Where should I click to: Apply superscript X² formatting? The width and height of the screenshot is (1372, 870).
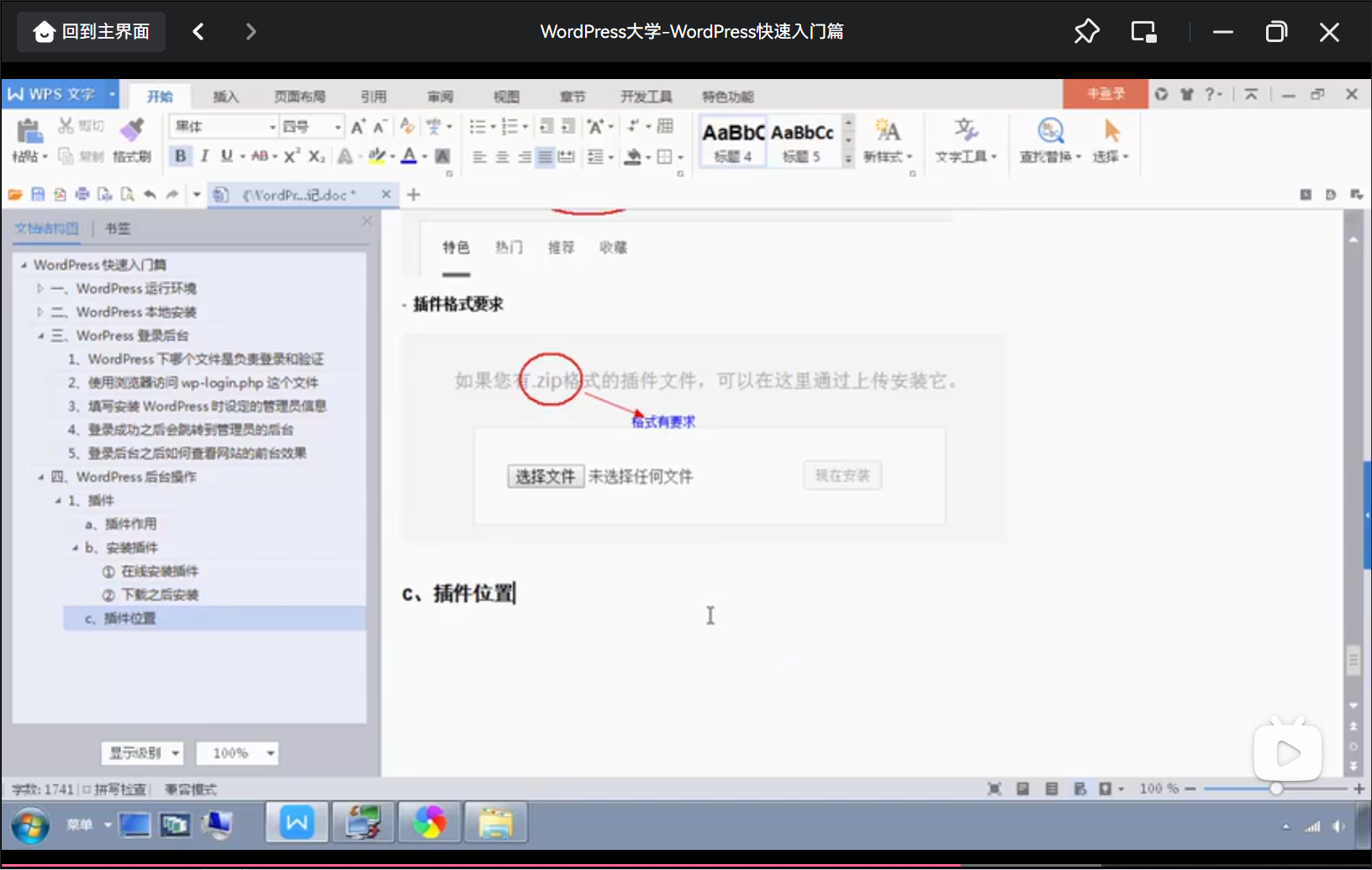pos(292,156)
